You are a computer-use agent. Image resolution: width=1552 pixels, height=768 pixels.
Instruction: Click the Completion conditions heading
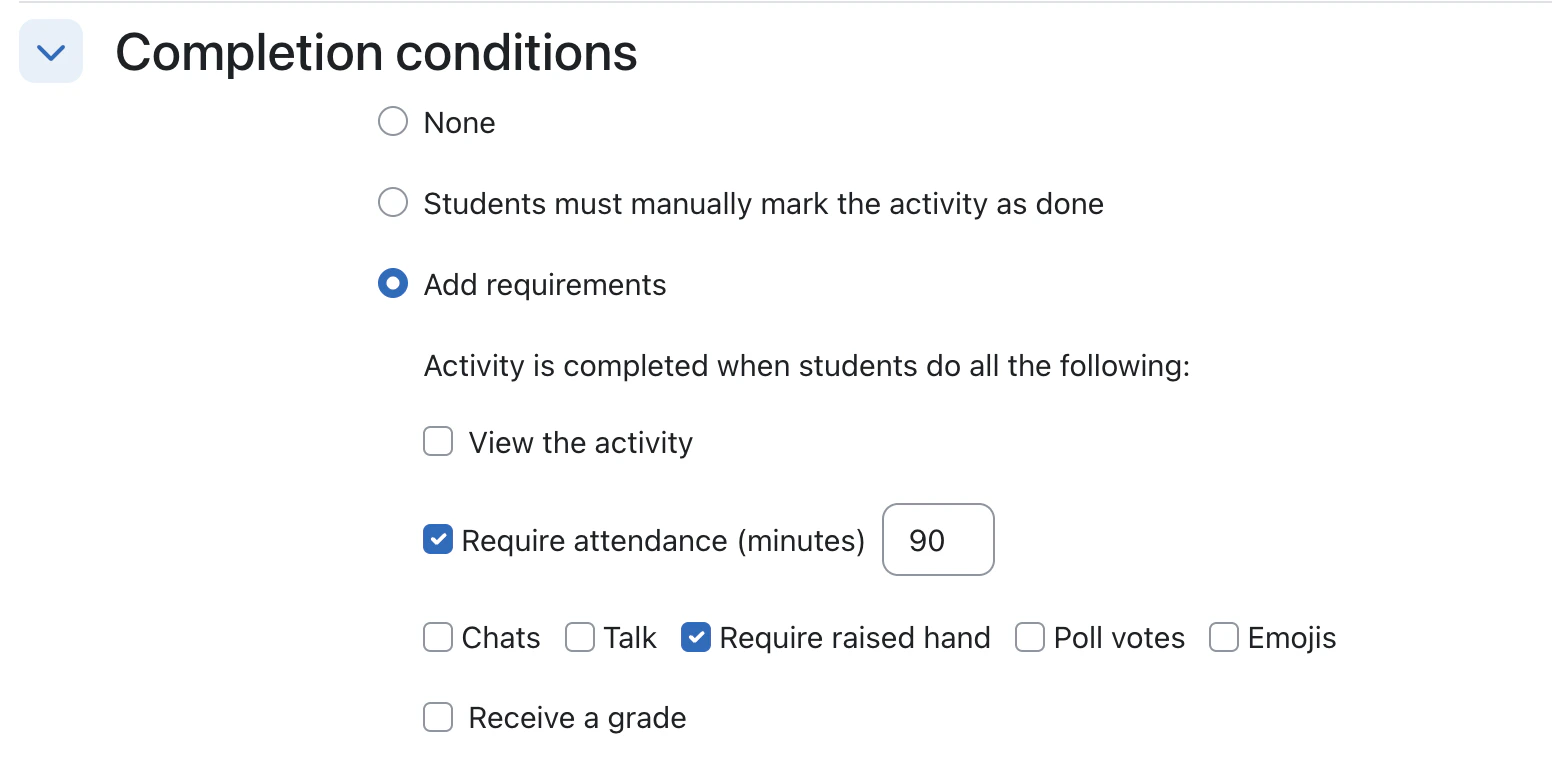click(x=377, y=51)
